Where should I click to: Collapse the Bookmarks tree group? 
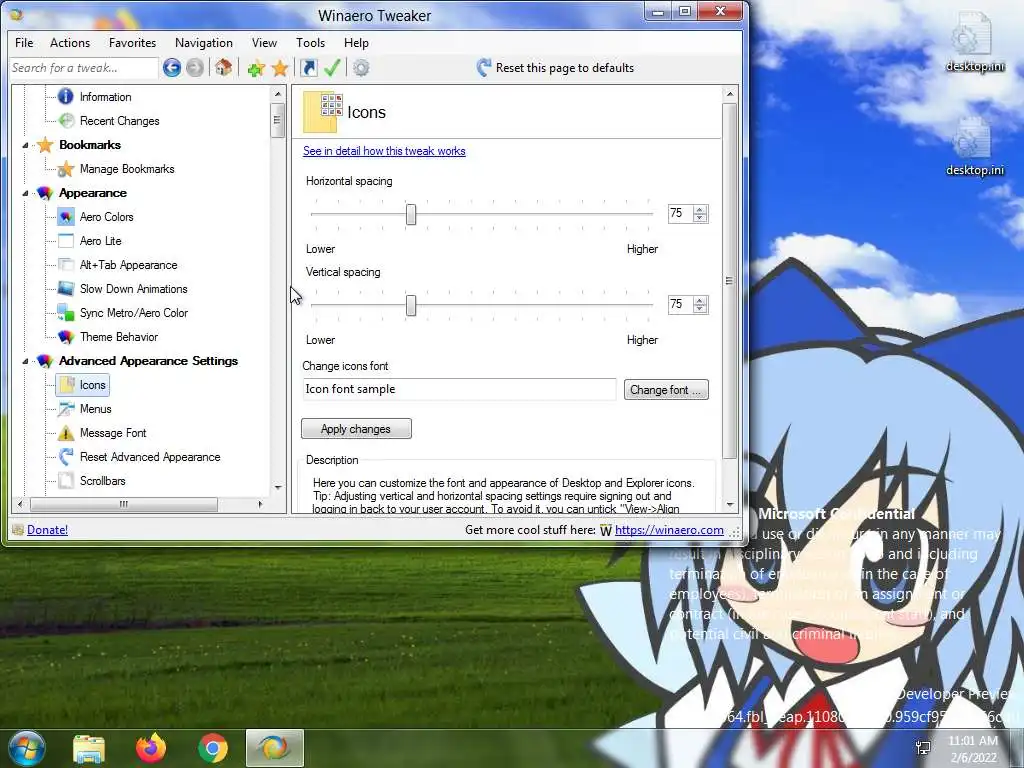tap(25, 145)
